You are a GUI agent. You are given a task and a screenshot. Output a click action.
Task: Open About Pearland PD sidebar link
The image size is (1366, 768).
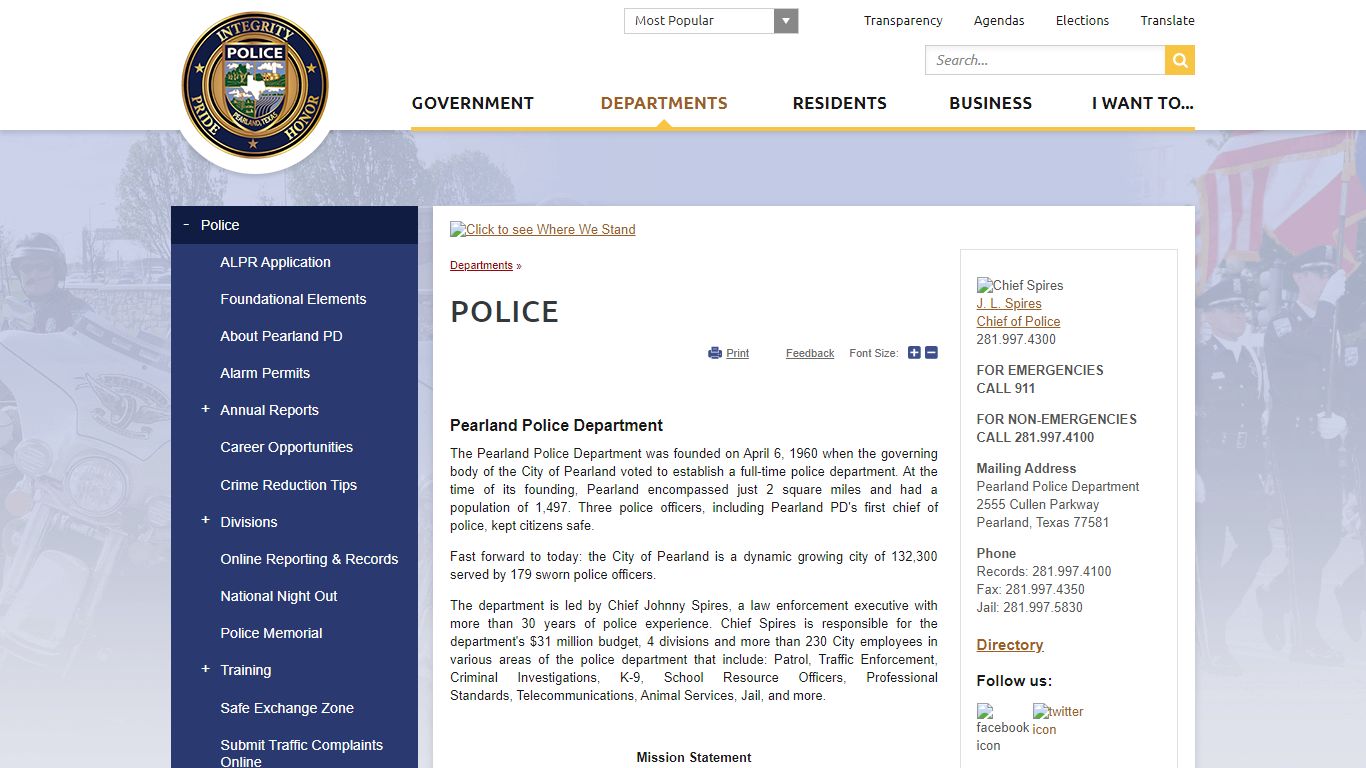(x=281, y=336)
